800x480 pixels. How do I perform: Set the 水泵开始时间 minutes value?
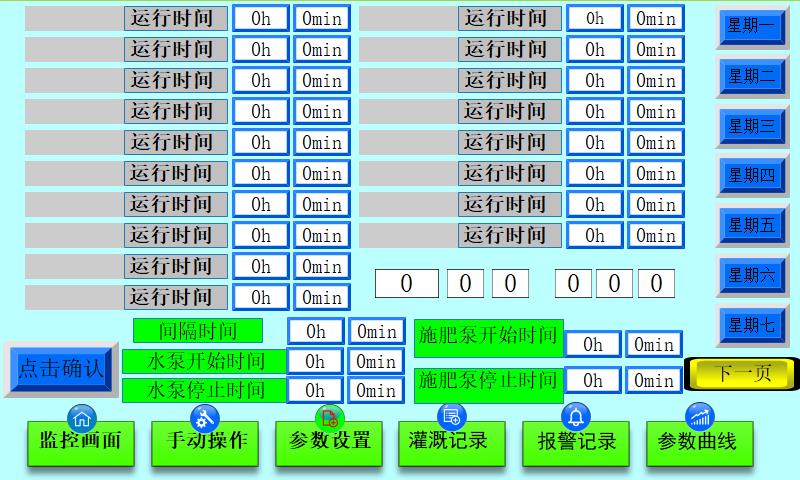coord(376,361)
